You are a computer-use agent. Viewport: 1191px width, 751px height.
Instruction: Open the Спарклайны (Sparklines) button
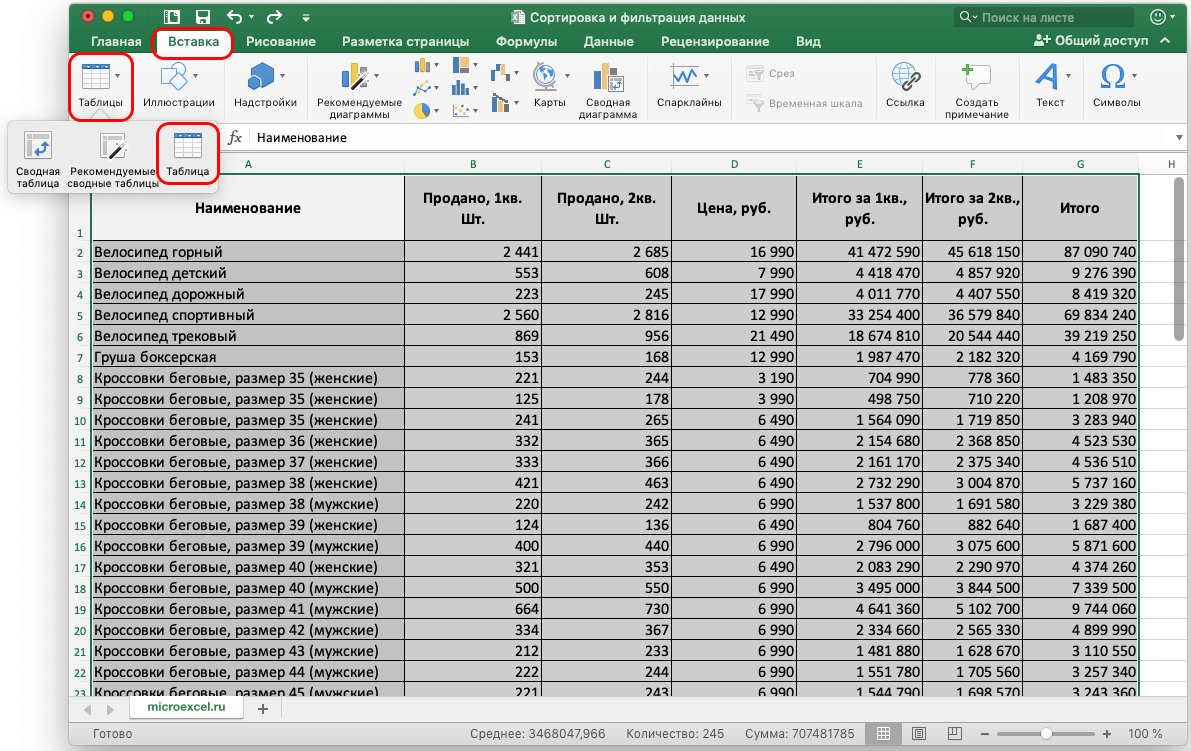tap(688, 86)
